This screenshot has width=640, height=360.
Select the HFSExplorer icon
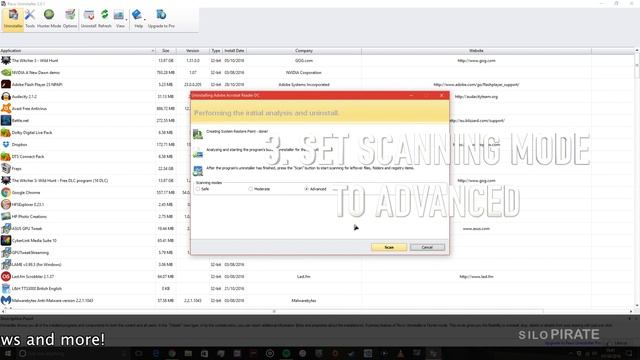(x=6, y=204)
